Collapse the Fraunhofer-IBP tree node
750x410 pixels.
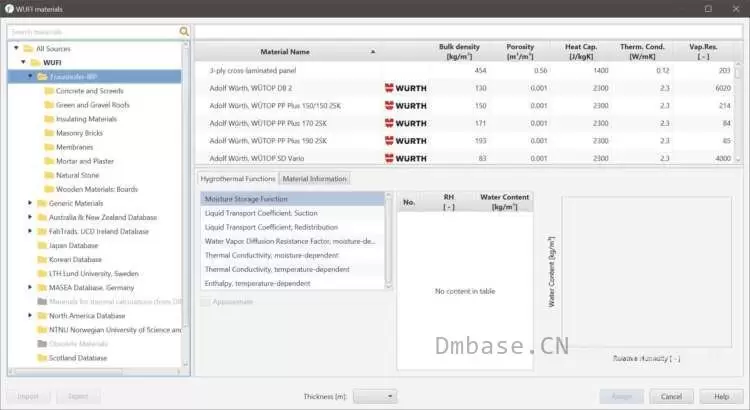click(30, 77)
